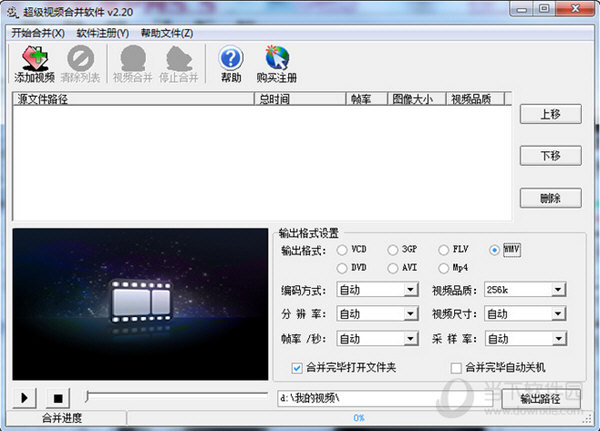Click the video preview thumbnail
Viewport: 600px width, 431px height.
tap(140, 304)
